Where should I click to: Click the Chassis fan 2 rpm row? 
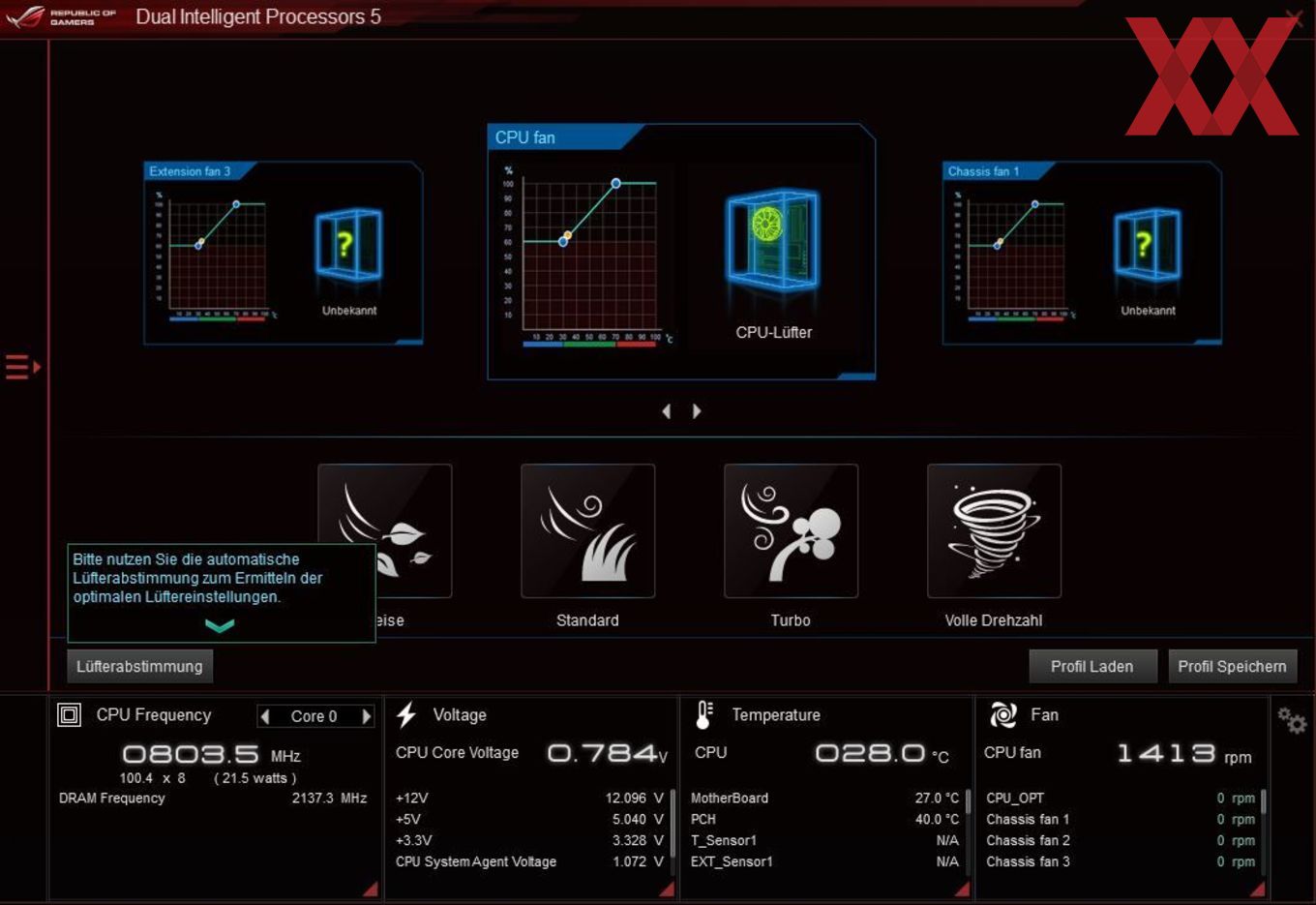pos(1121,841)
